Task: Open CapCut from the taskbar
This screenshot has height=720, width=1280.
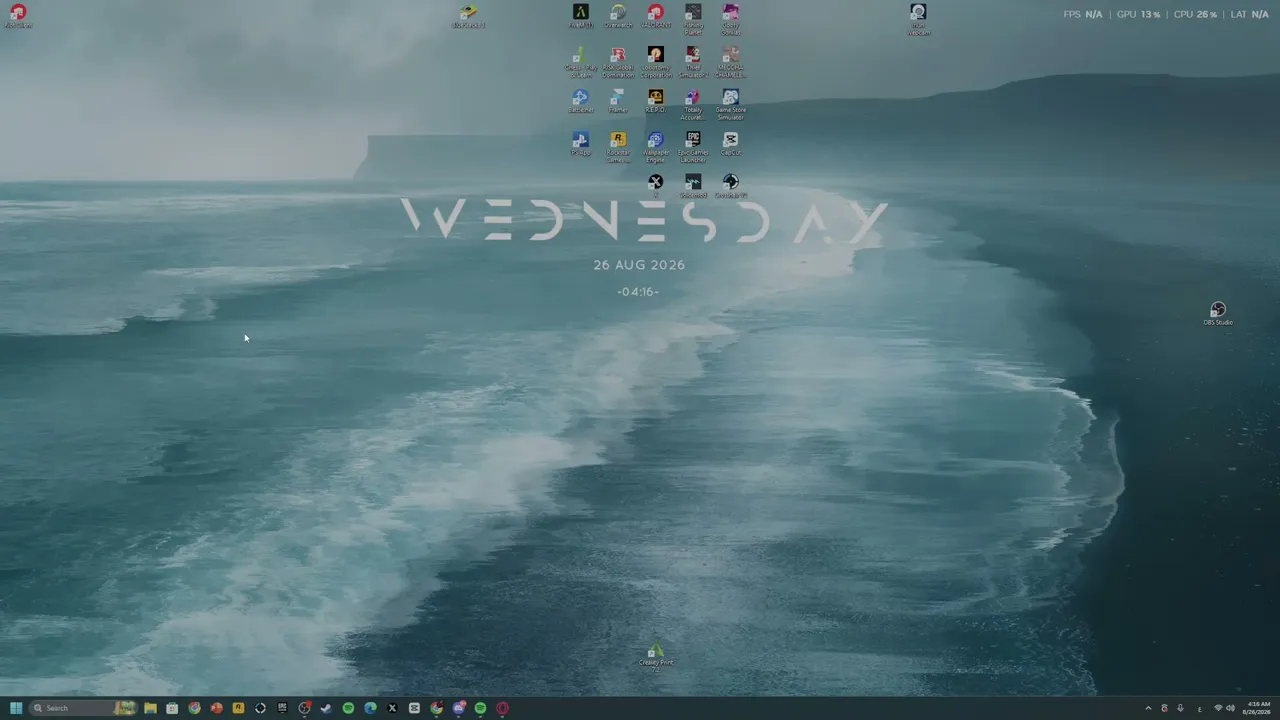Action: point(414,708)
